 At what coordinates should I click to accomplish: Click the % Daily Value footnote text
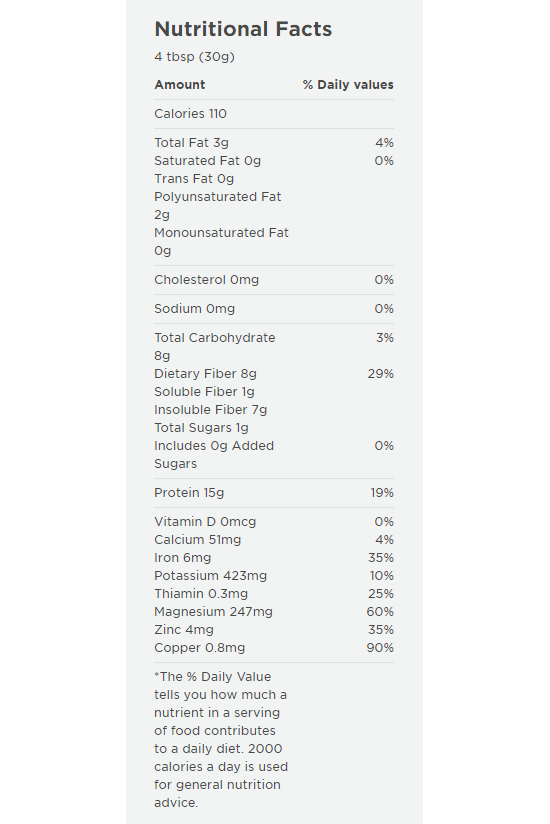(221, 739)
